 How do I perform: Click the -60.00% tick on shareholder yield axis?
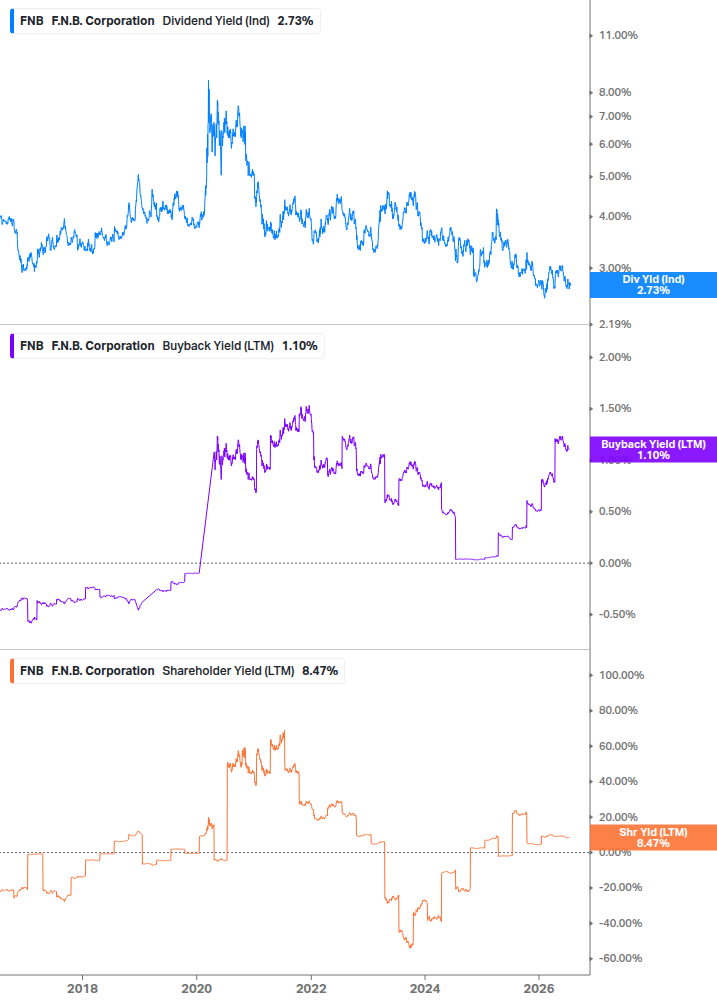tap(620, 959)
